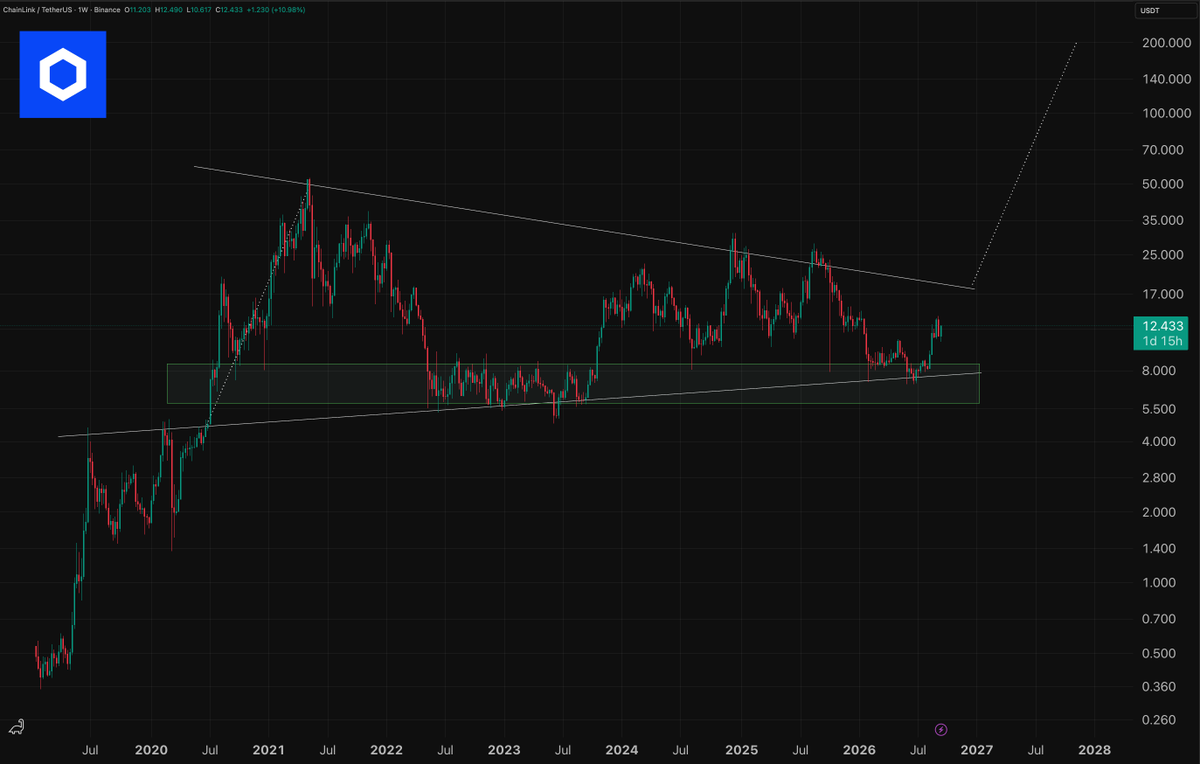This screenshot has height=764, width=1200.
Task: Click the 0.360 price axis label
Action: (1160, 687)
